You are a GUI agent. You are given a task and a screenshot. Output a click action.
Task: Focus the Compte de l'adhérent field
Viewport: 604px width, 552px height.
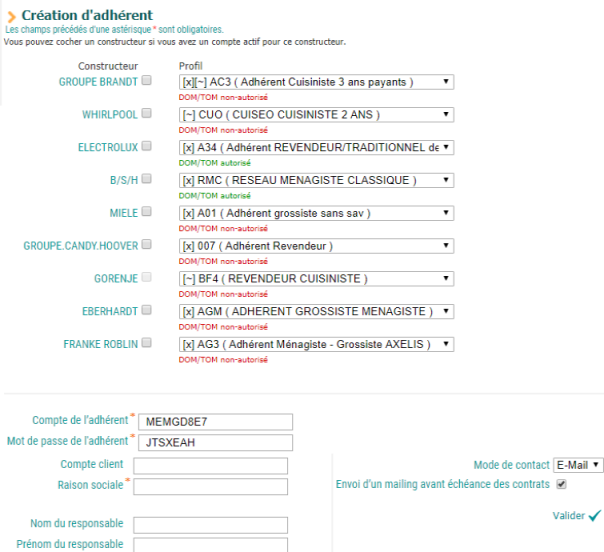pyautogui.click(x=215, y=422)
